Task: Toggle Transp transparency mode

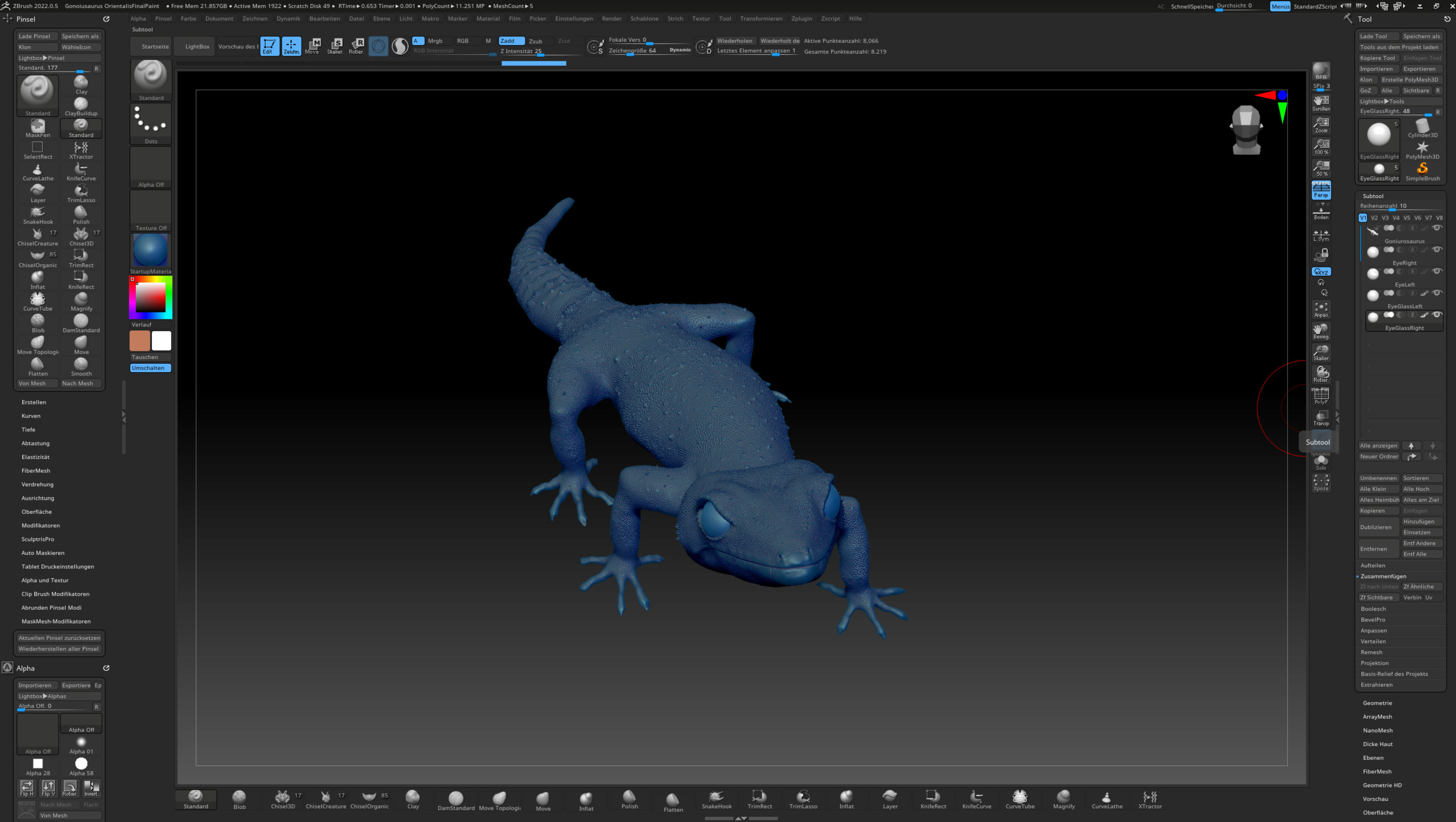Action: [x=1321, y=418]
